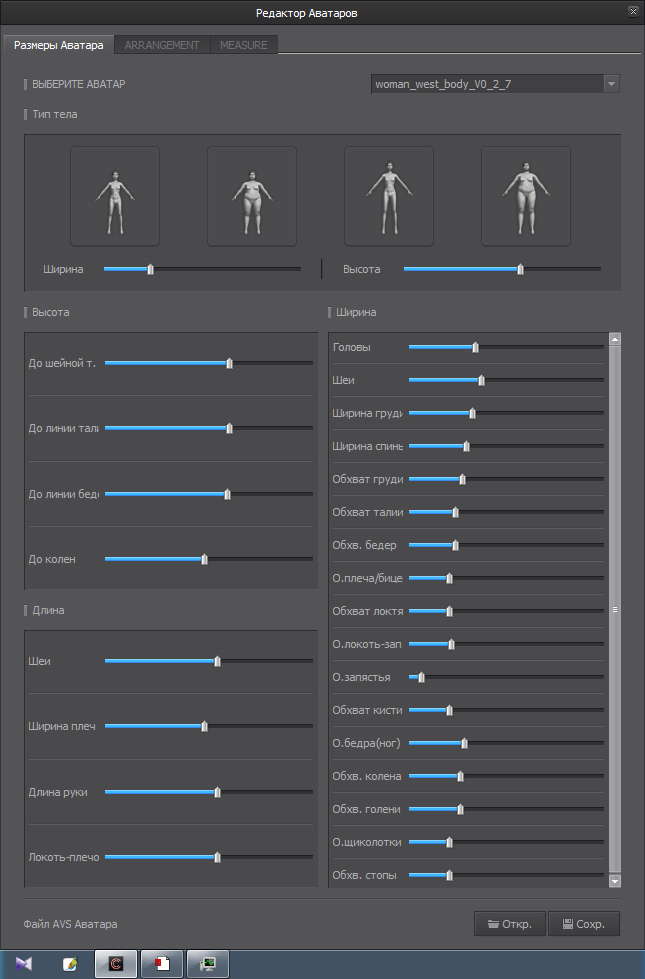The image size is (645, 979).
Task: Click the Файл AVS Аватара label
Action: (x=71, y=924)
